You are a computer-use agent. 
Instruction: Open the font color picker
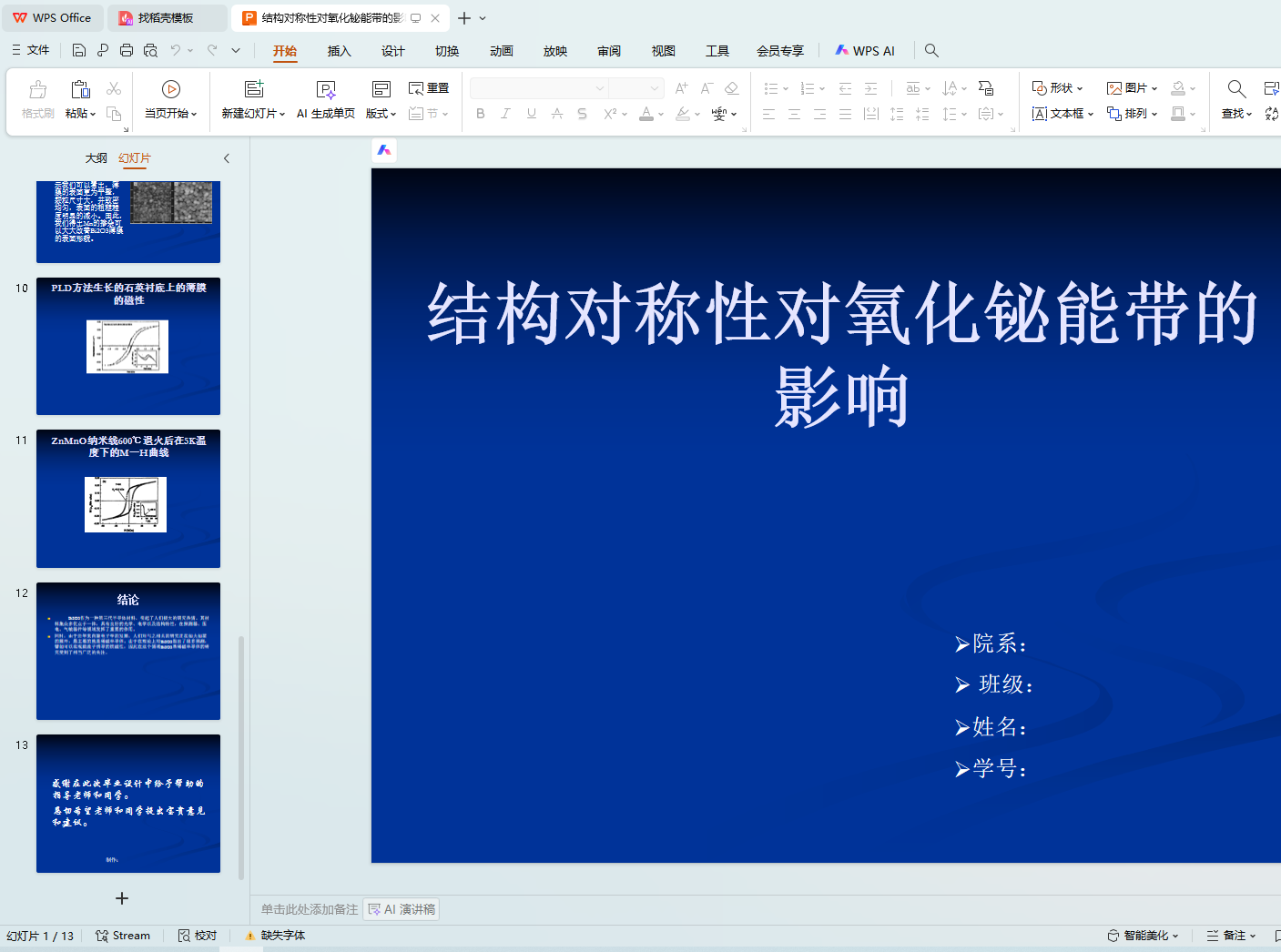tap(660, 114)
